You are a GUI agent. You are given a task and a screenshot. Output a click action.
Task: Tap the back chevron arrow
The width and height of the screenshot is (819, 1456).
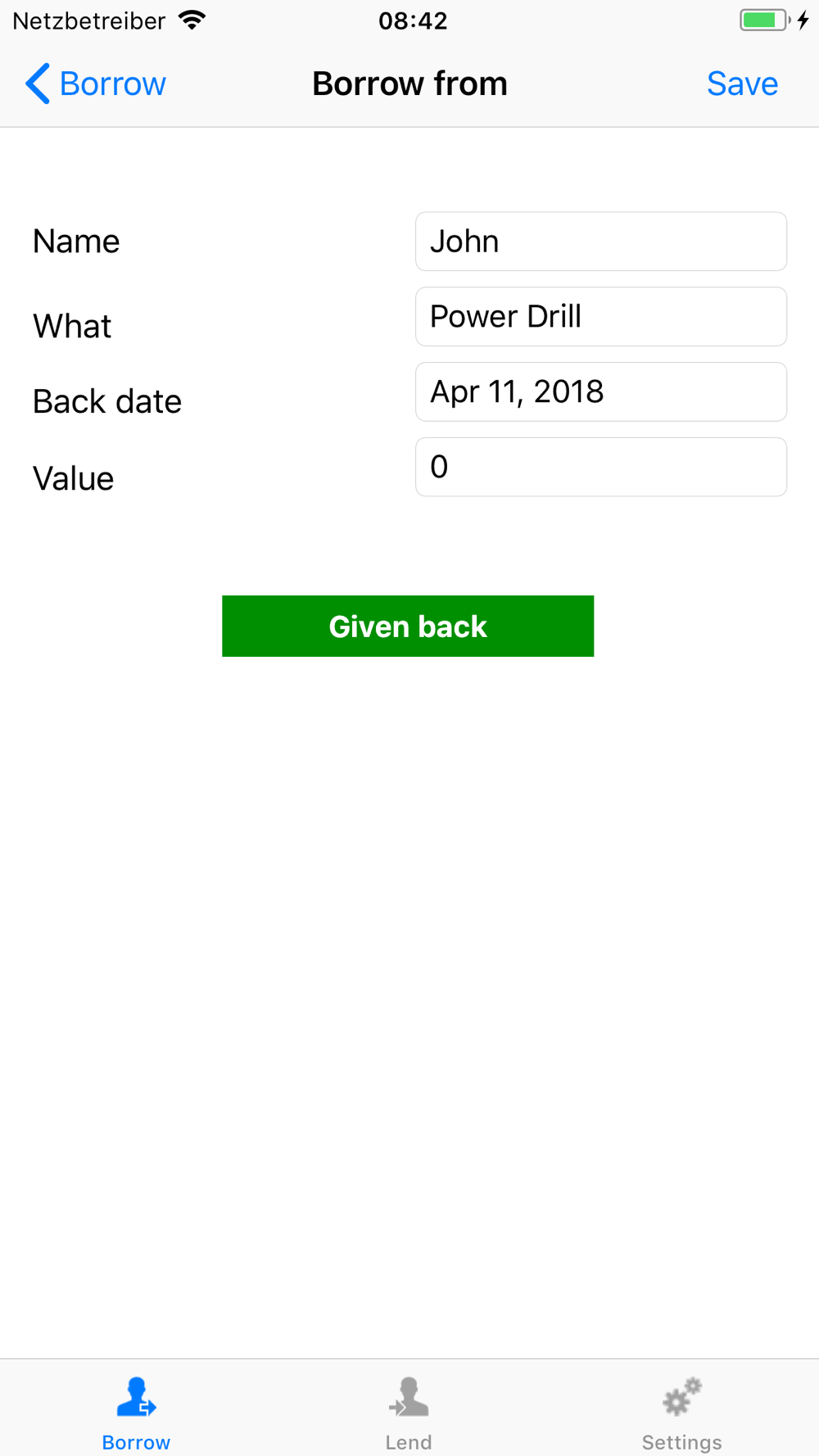click(x=38, y=84)
